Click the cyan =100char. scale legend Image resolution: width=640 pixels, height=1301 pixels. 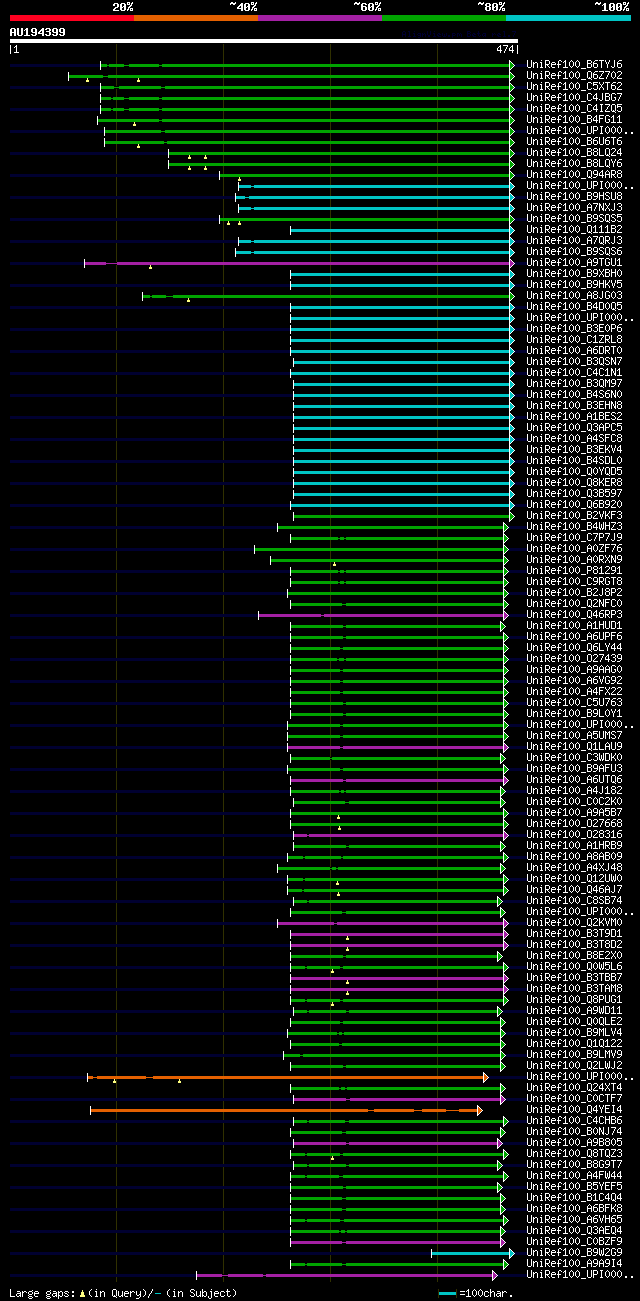(477, 1293)
